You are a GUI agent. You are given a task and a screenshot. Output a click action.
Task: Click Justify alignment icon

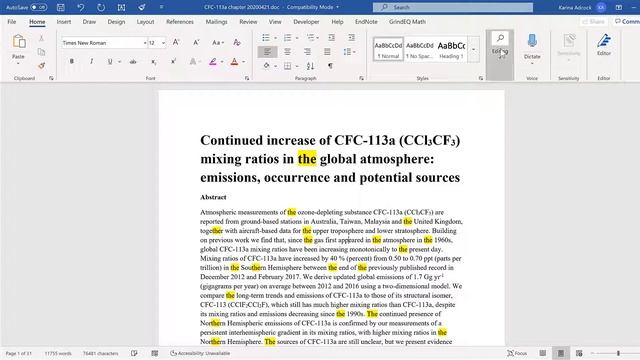click(327, 52)
